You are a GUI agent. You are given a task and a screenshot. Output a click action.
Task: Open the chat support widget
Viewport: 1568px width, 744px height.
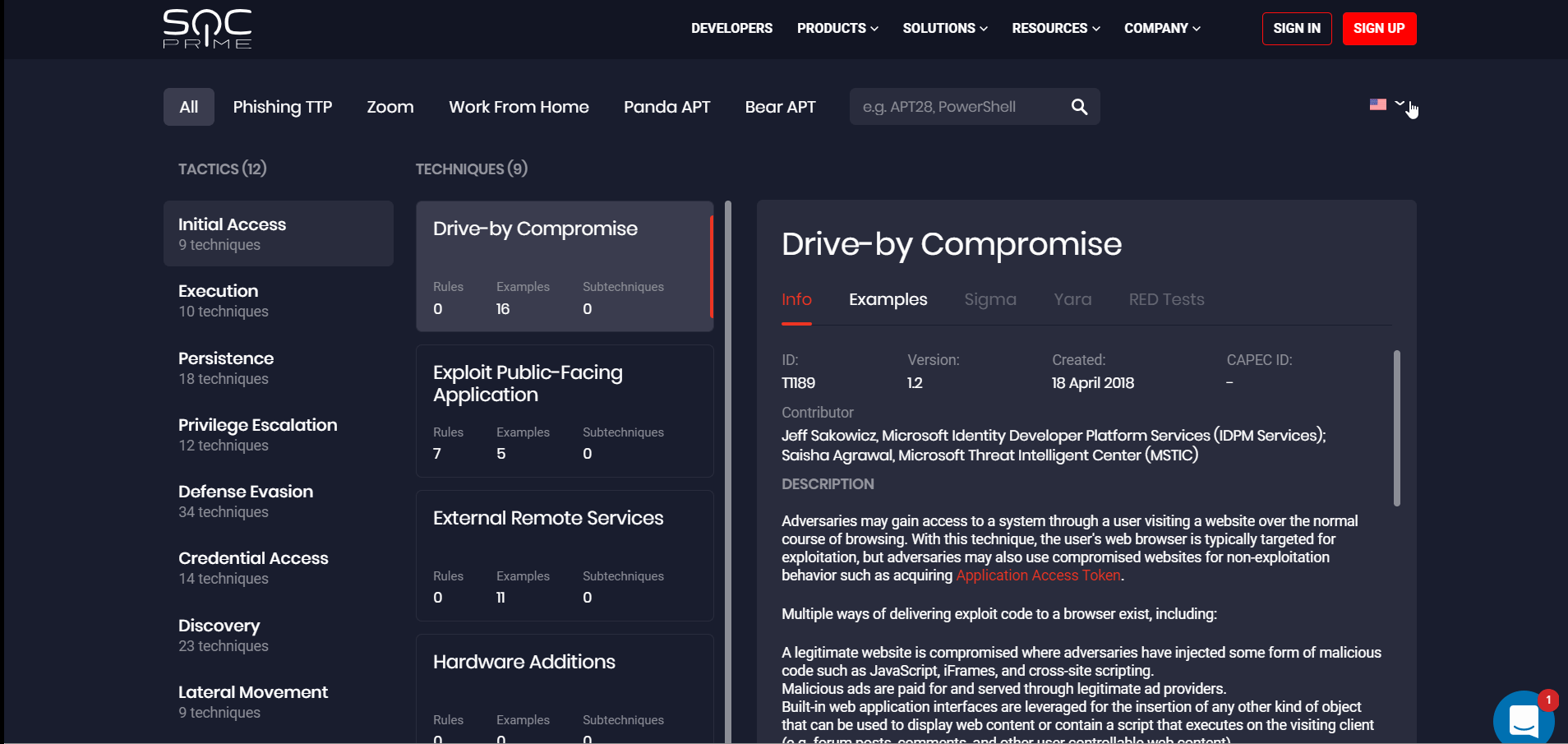point(1523,719)
